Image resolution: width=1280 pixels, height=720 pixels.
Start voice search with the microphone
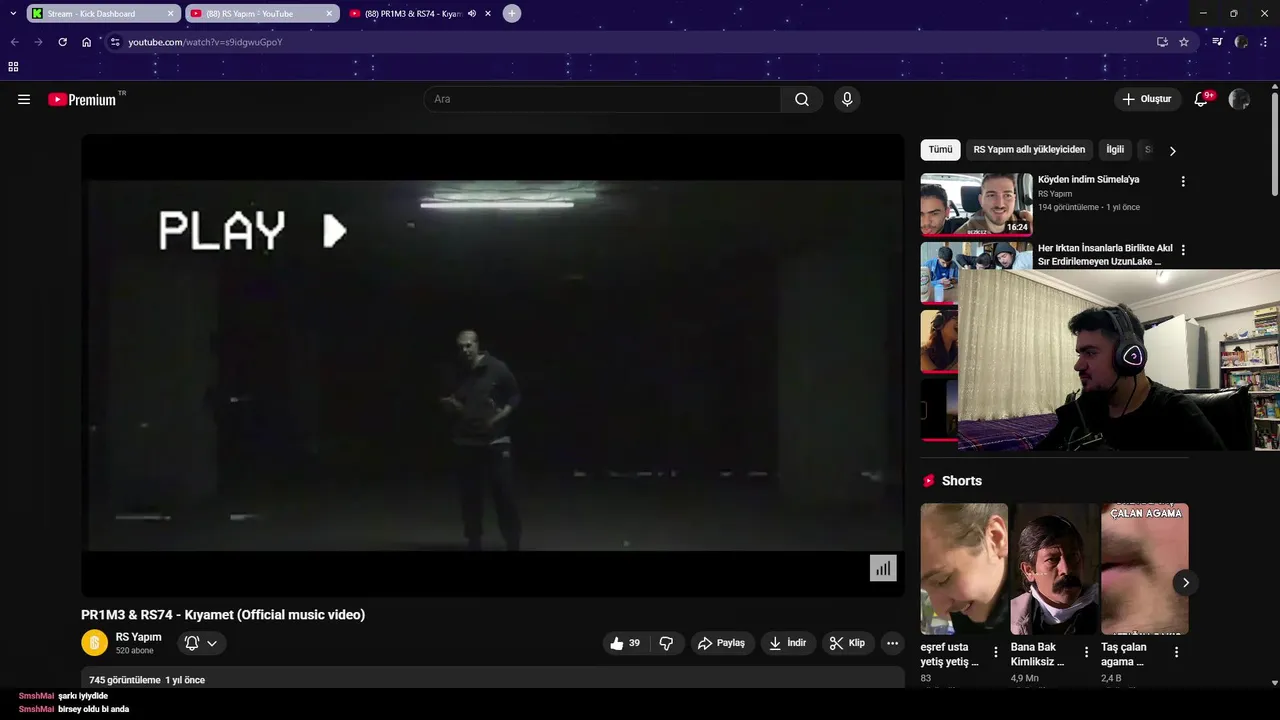(847, 99)
